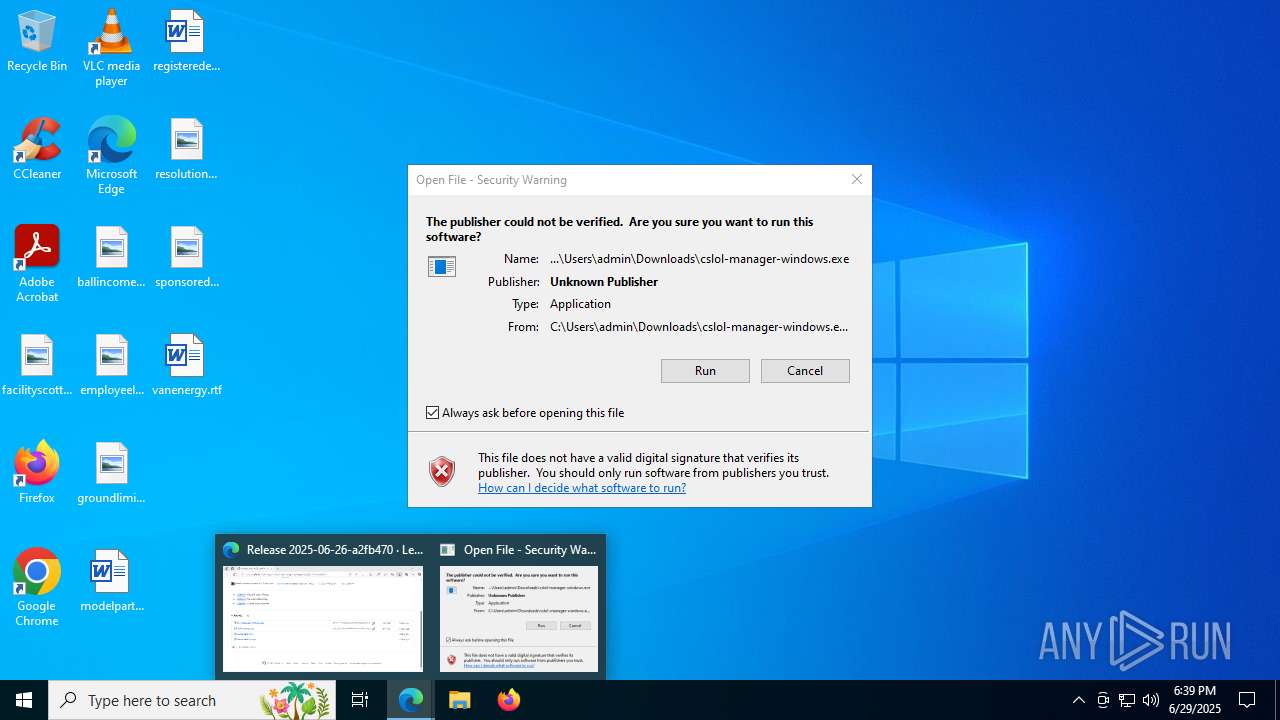Image resolution: width=1280 pixels, height=720 pixels.
Task: Click the Firefox taskbar icon
Action: 509,700
